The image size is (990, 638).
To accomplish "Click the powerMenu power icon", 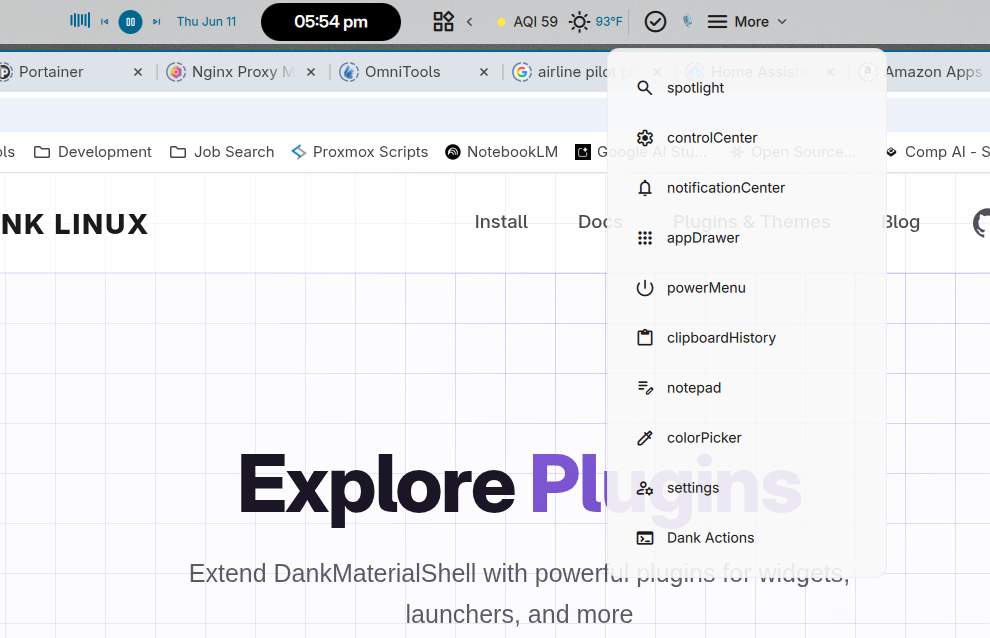I will click(644, 287).
